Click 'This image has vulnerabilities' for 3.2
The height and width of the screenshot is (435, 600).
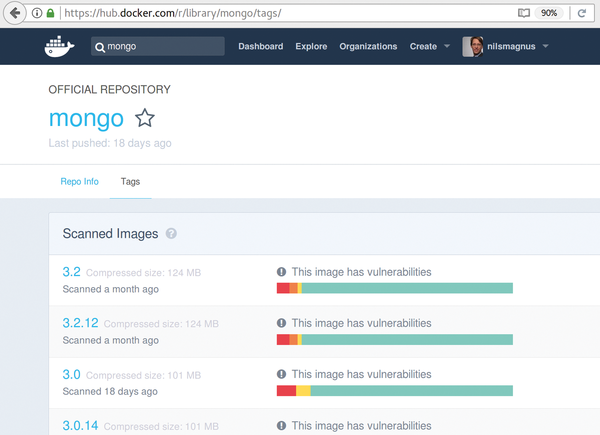tap(362, 272)
